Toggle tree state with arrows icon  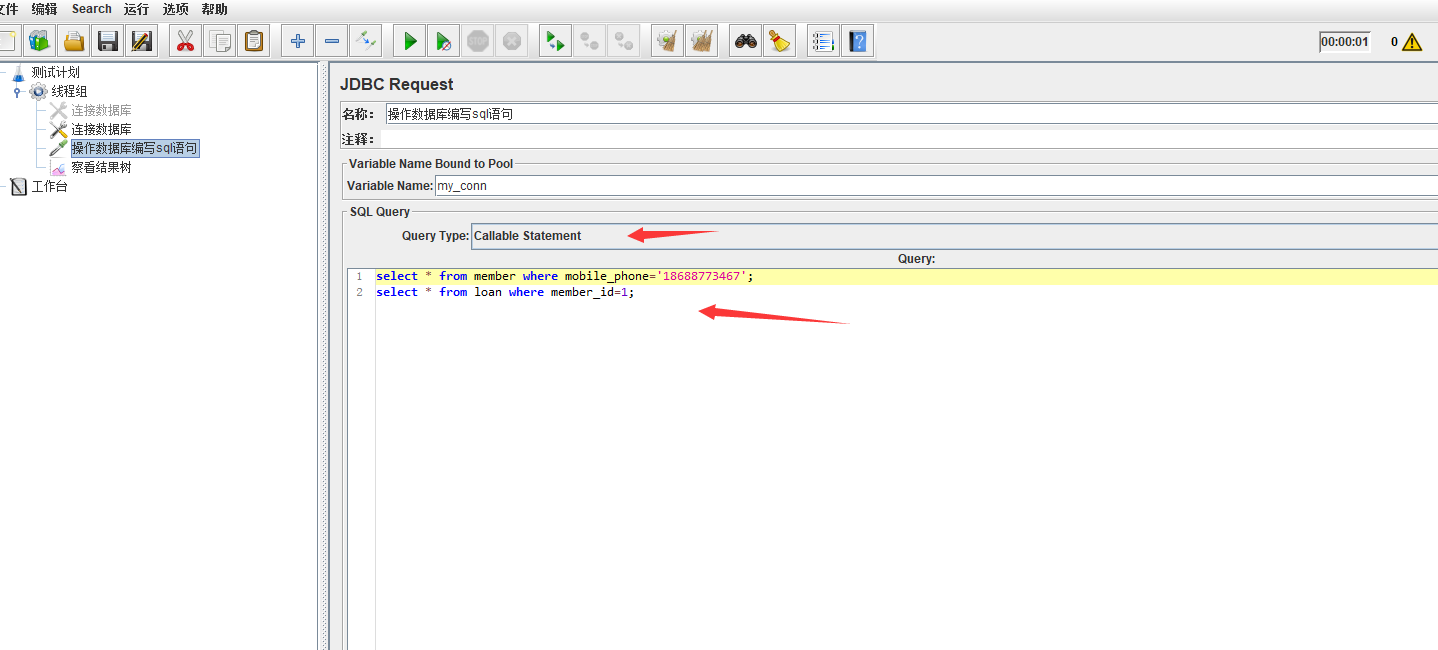[x=366, y=41]
